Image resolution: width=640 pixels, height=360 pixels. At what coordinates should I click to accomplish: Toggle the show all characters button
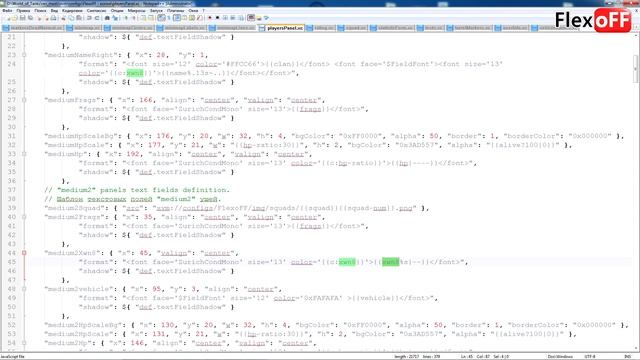click(x=169, y=18)
